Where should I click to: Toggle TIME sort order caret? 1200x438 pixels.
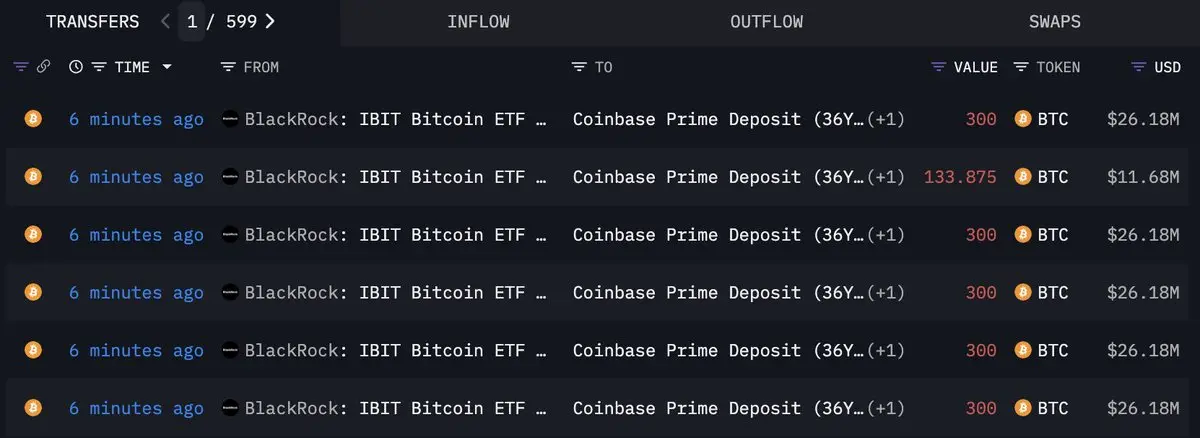click(x=166, y=67)
